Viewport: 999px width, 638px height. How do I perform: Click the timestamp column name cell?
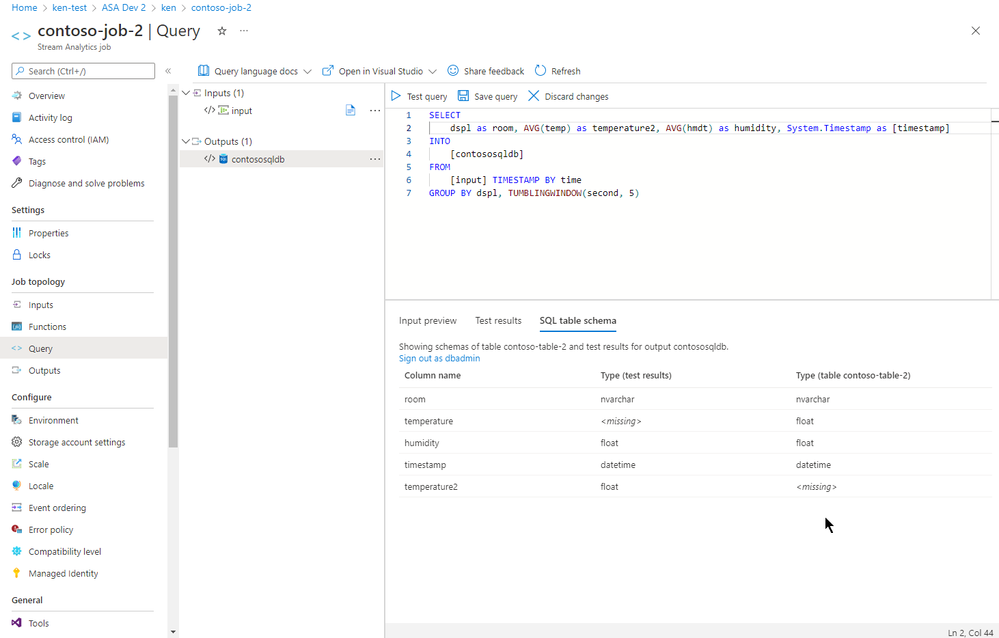pyautogui.click(x=425, y=465)
